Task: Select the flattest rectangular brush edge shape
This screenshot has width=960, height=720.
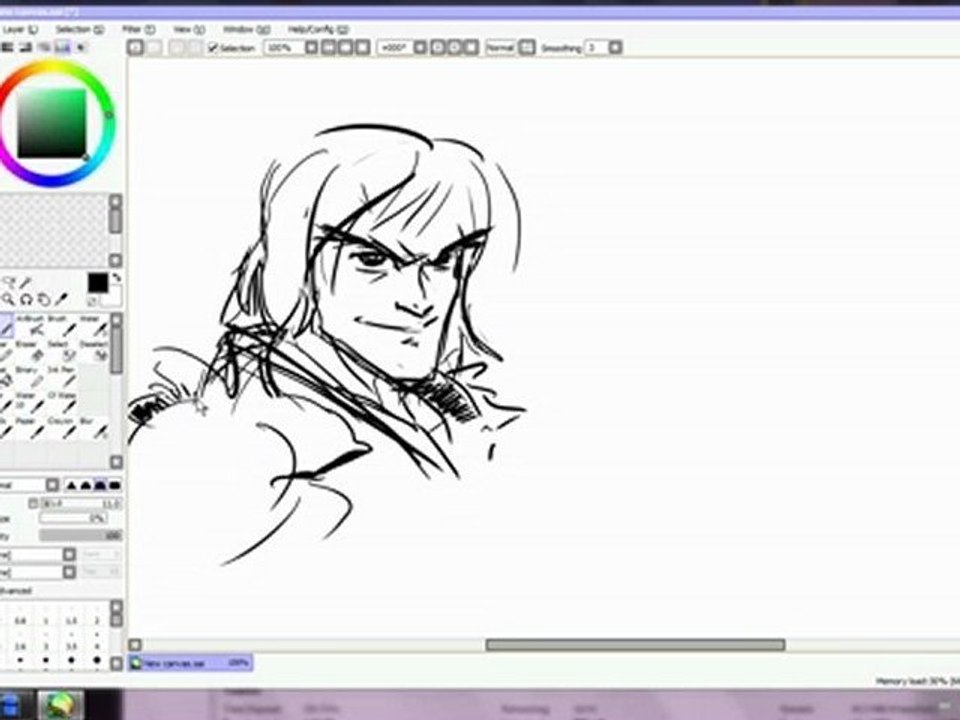Action: (x=114, y=486)
